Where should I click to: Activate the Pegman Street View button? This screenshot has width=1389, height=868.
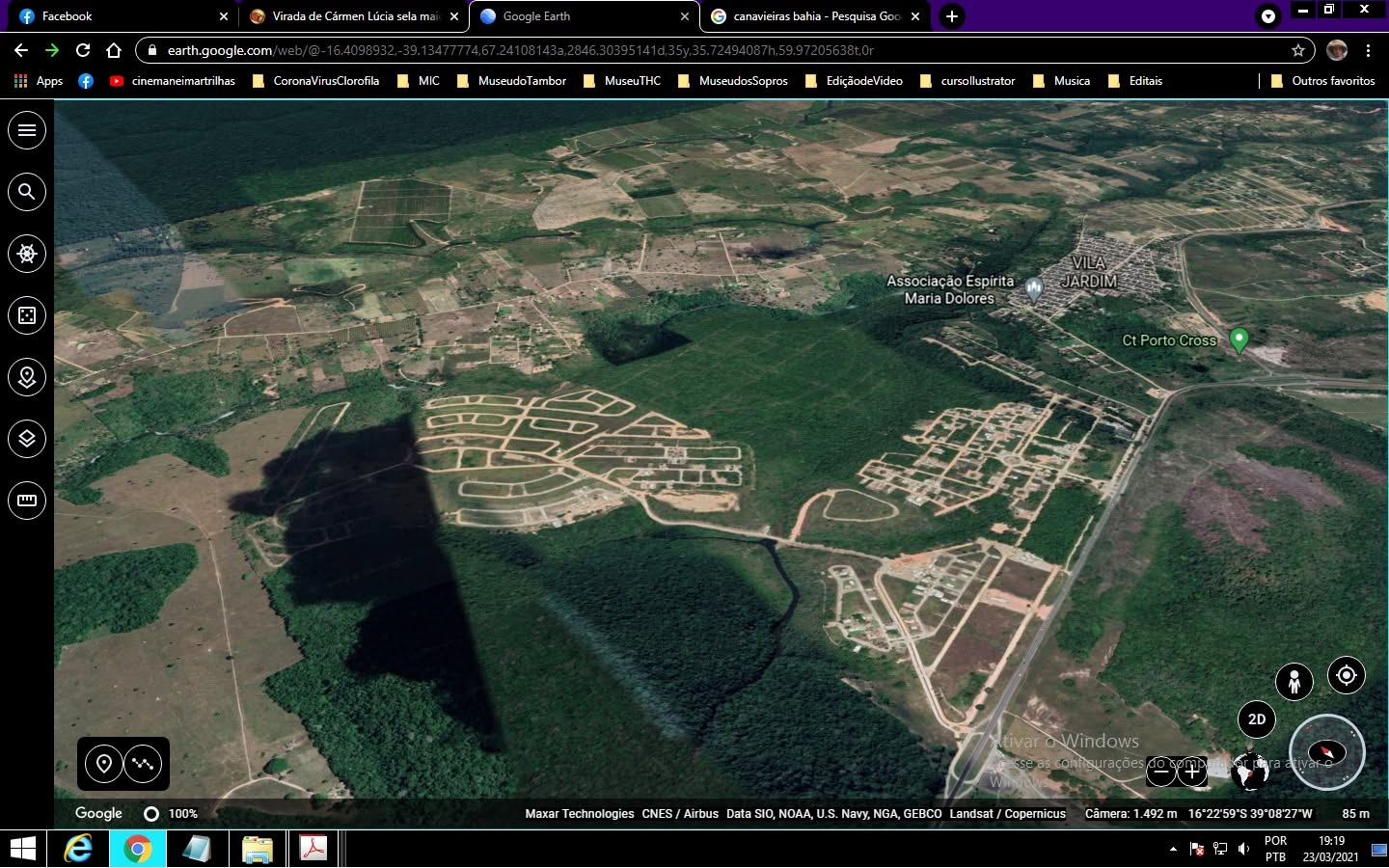coord(1294,682)
